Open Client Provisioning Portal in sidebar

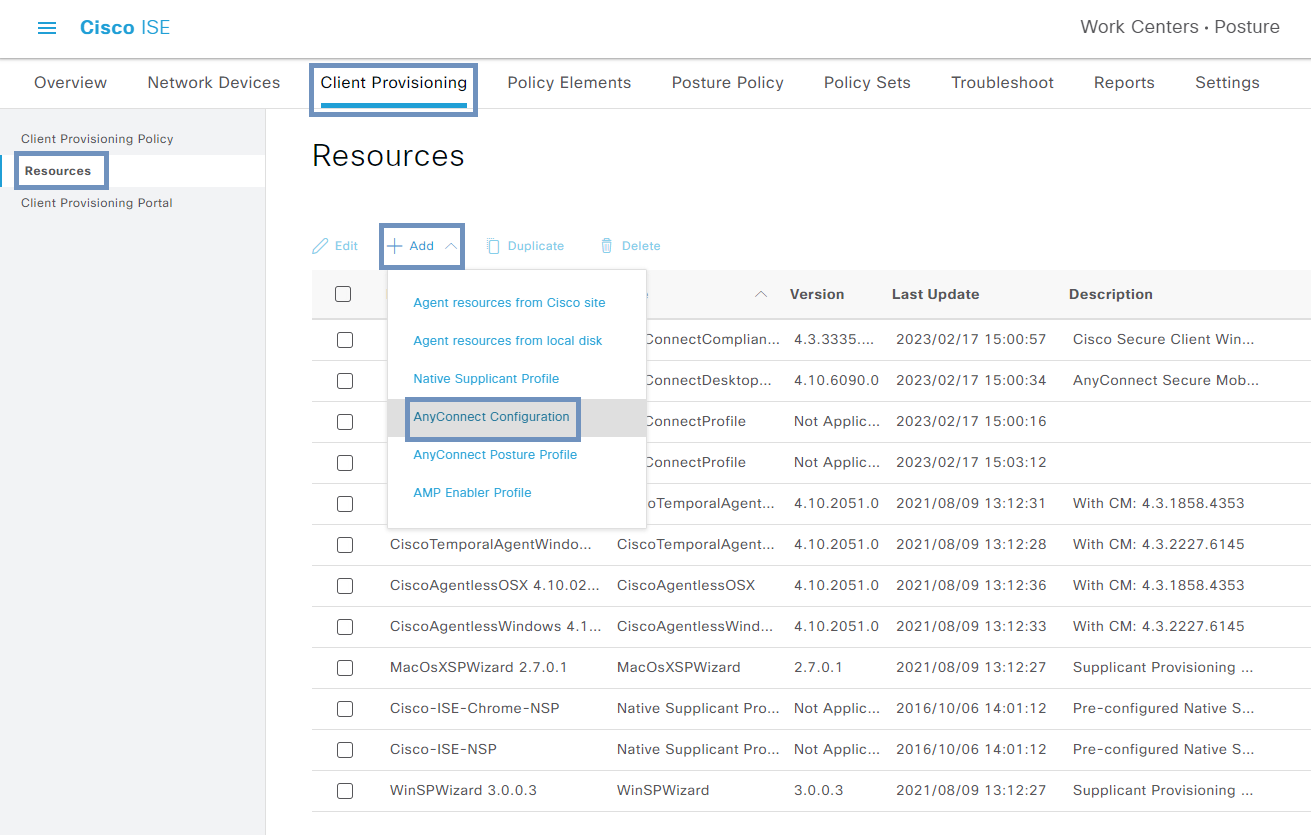click(97, 203)
